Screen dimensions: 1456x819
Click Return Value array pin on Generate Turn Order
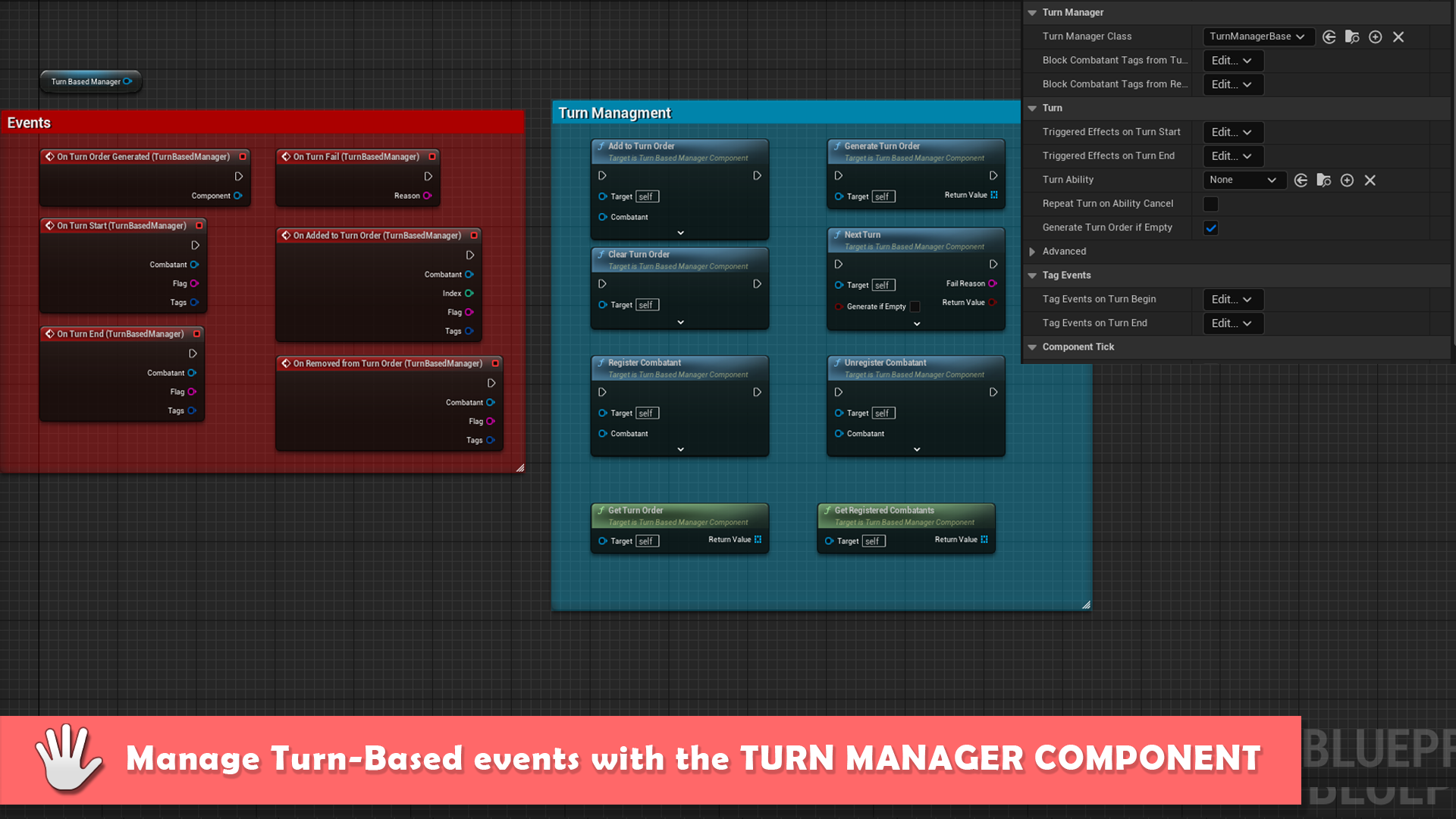tap(994, 195)
